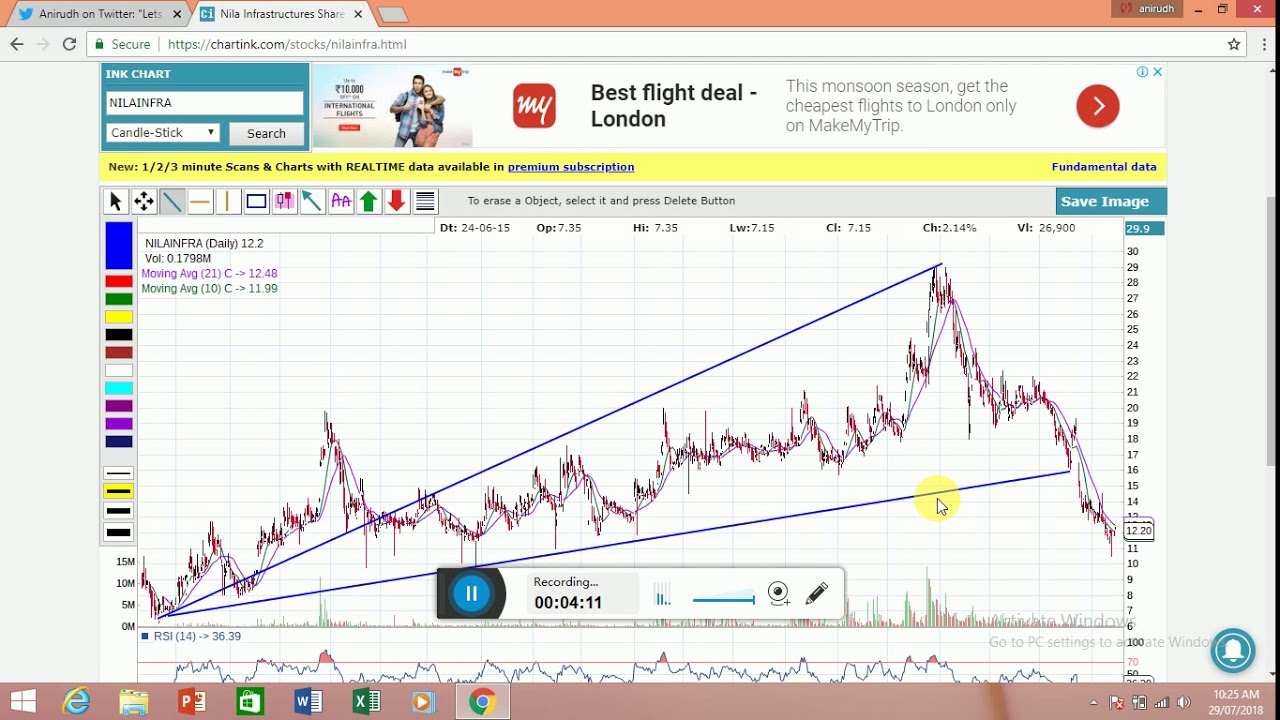The height and width of the screenshot is (720, 1280).
Task: Pick the dark navy color swatch
Action: tap(119, 442)
